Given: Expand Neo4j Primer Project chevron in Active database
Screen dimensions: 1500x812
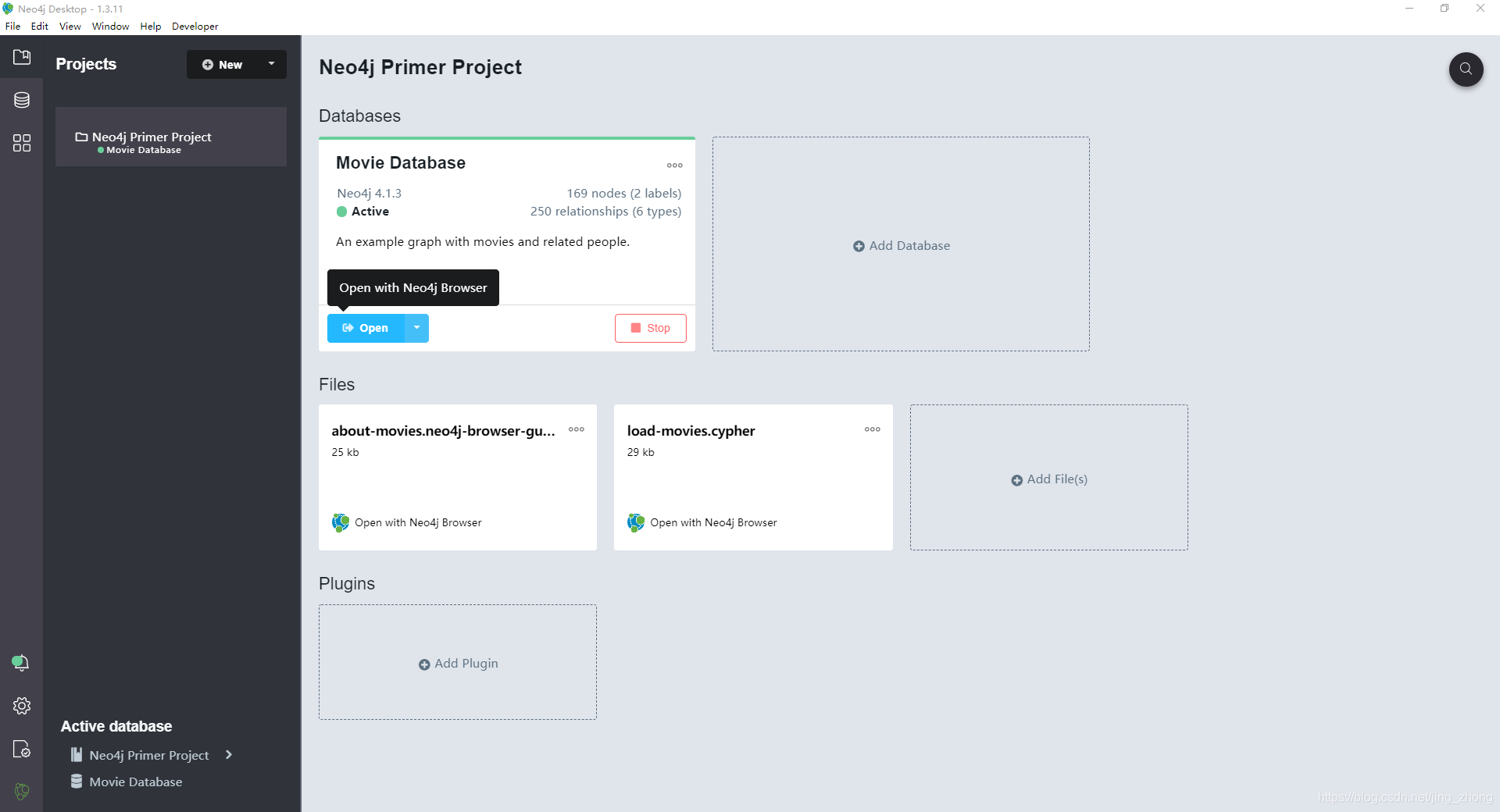Looking at the screenshot, I should (229, 754).
